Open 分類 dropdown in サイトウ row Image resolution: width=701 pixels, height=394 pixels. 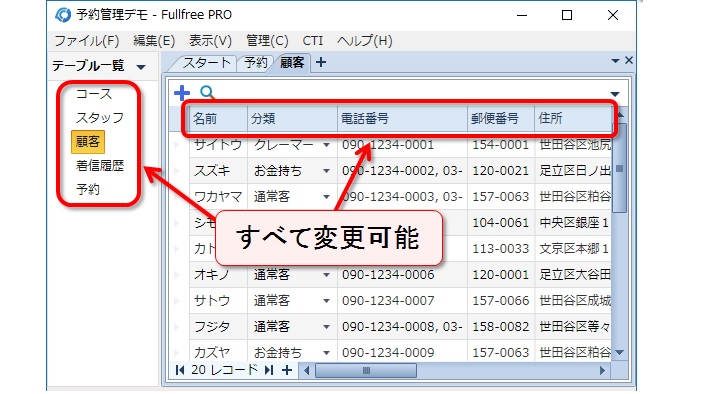point(326,145)
